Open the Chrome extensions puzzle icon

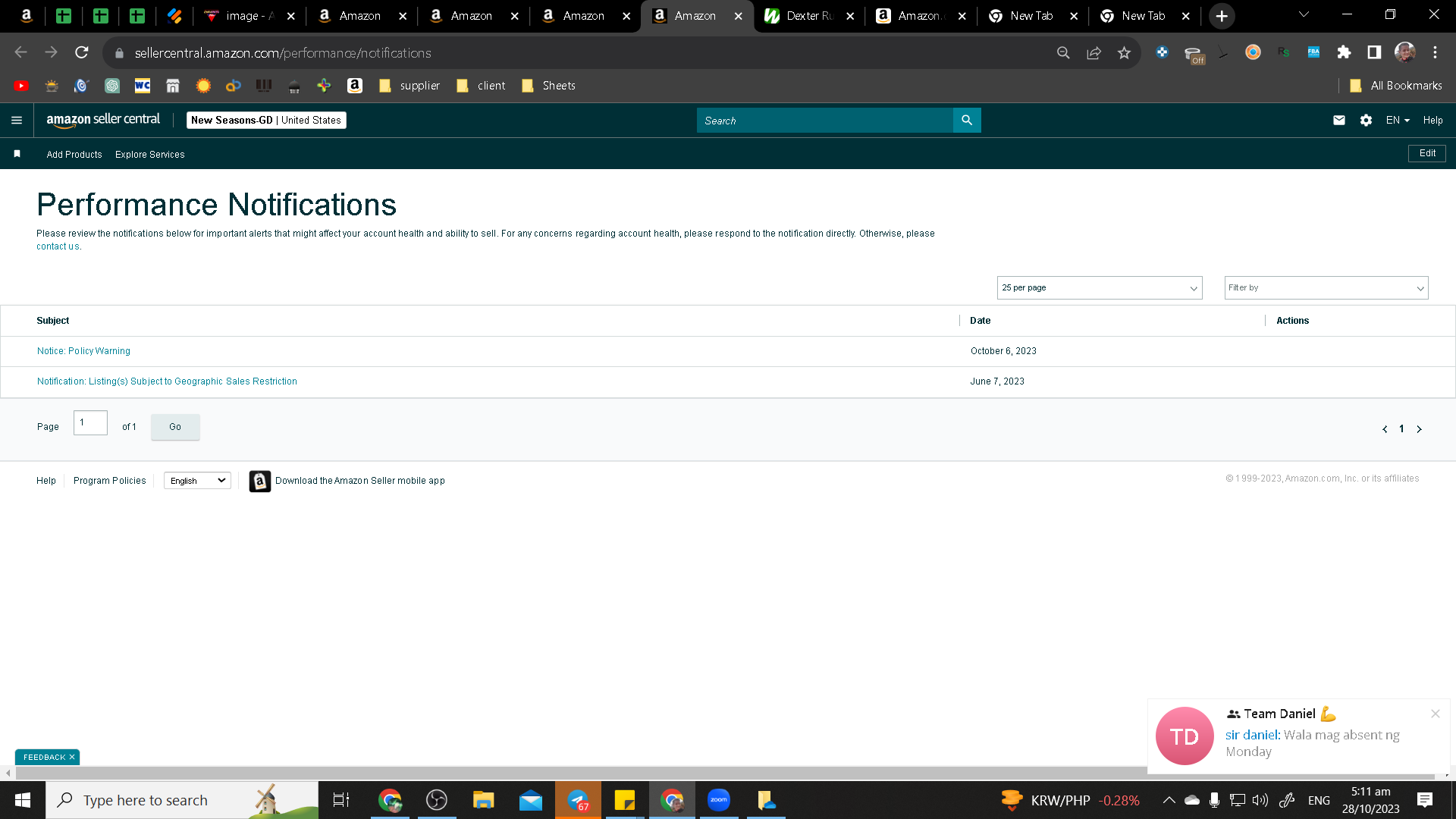pos(1344,52)
